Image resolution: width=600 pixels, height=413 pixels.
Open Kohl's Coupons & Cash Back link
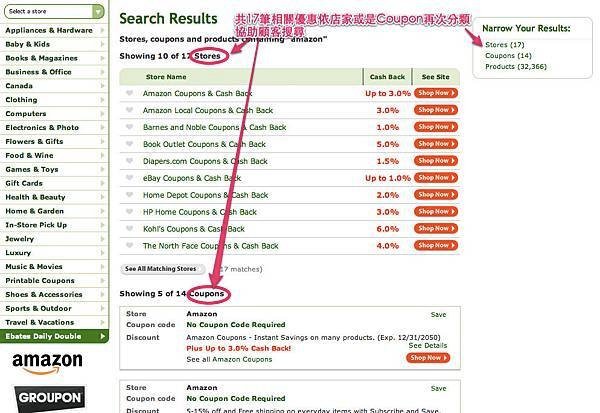[x=194, y=229]
